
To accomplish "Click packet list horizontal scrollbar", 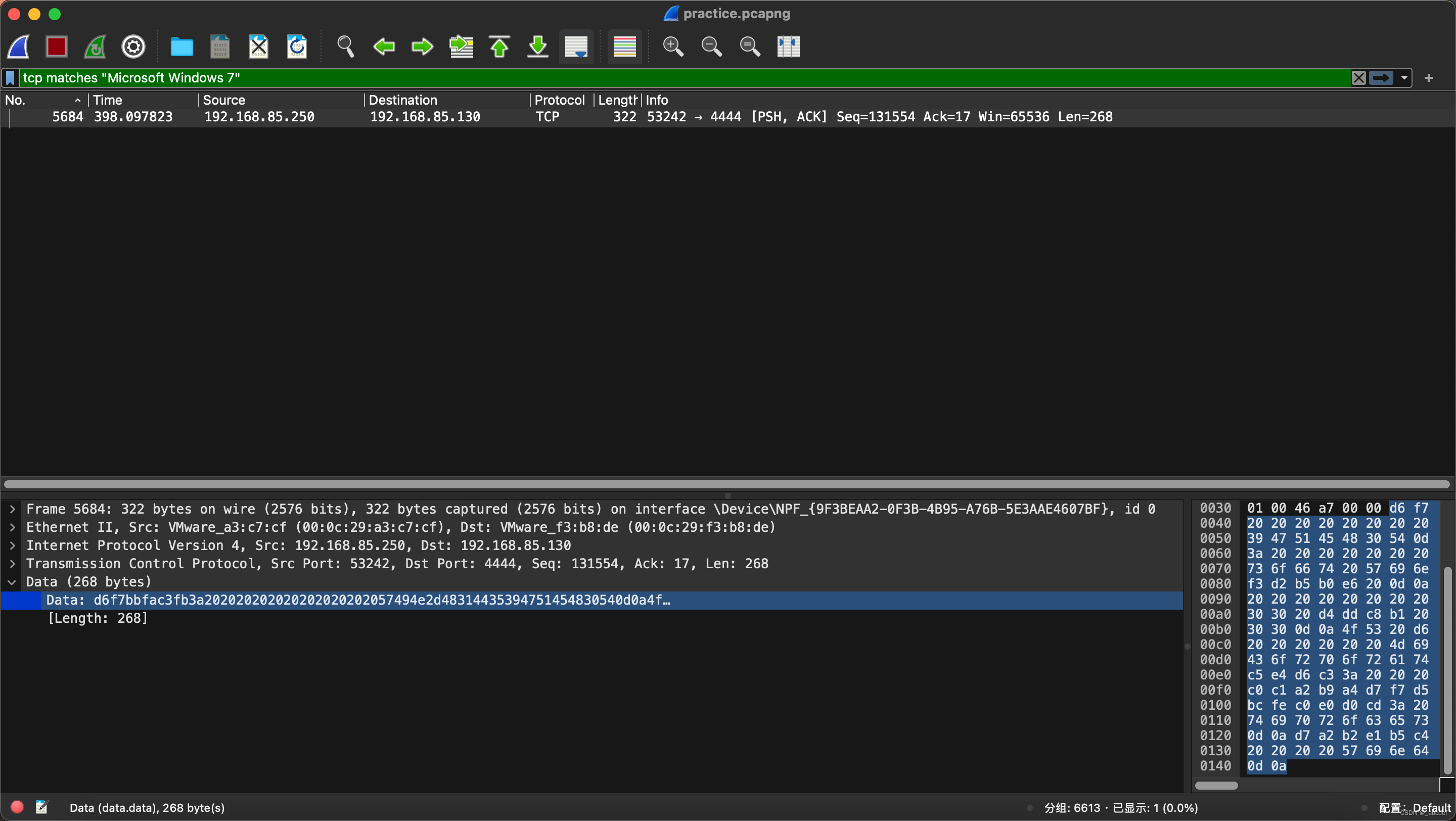I will point(727,484).
